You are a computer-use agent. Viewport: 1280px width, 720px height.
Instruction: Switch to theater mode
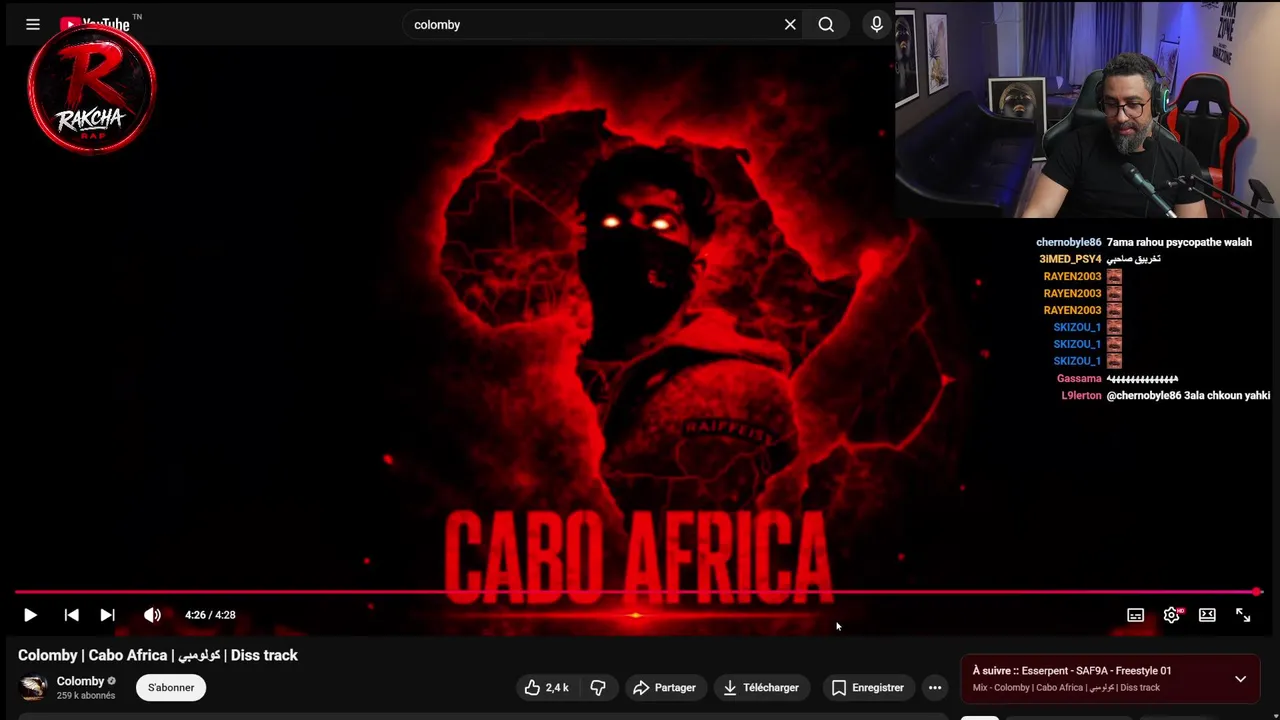[x=1208, y=615]
